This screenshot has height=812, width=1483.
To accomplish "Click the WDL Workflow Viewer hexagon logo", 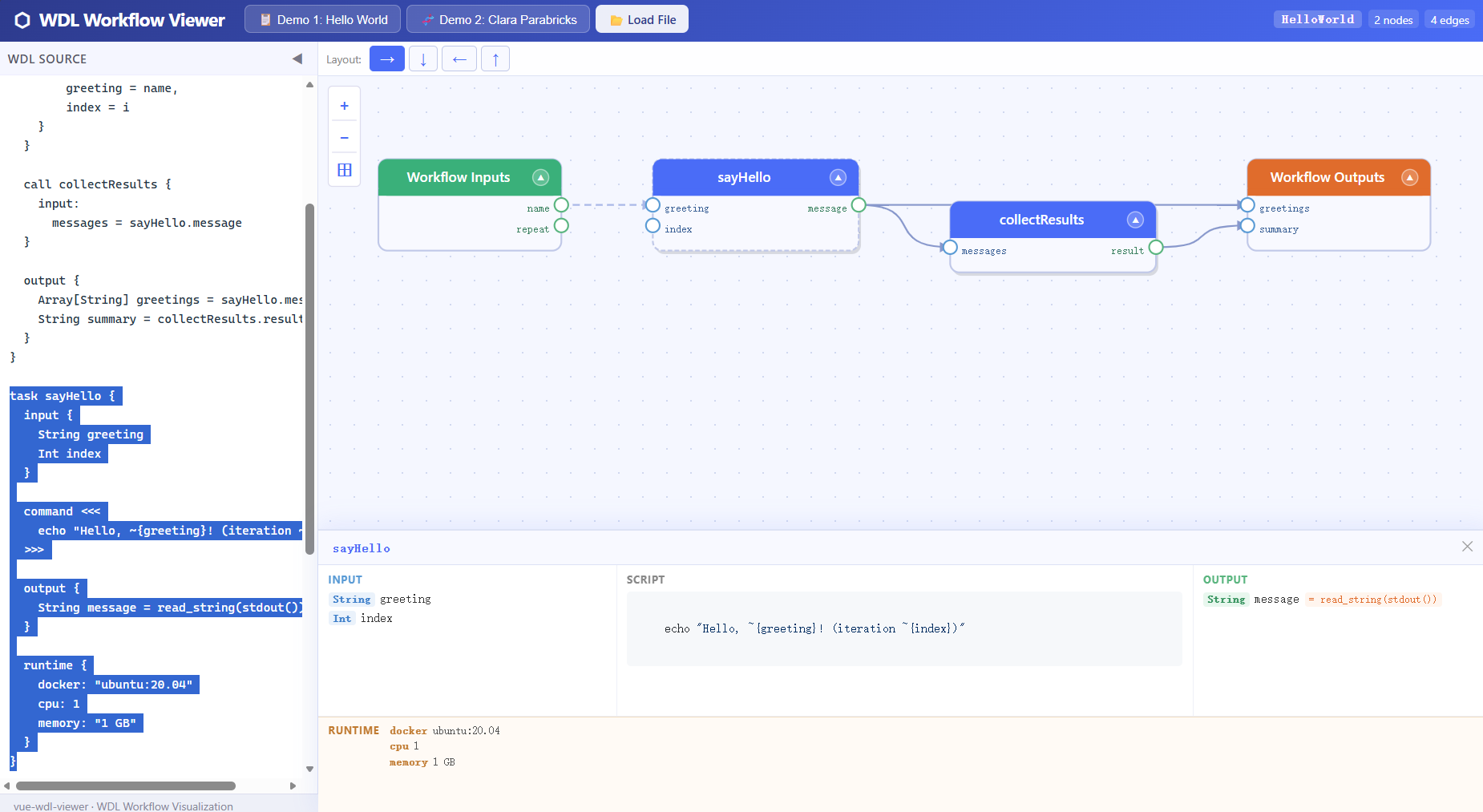I will (22, 20).
